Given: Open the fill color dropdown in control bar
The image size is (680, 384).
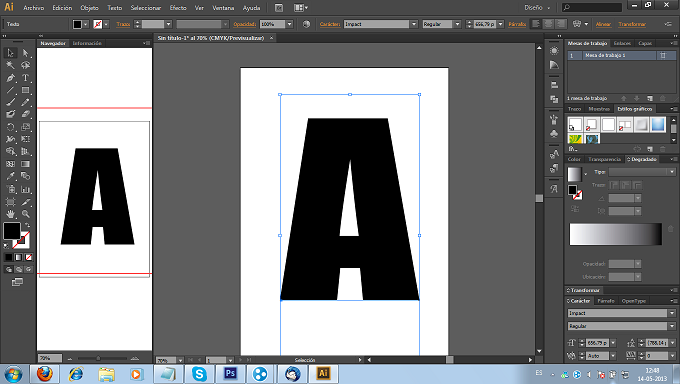Looking at the screenshot, I should click(85, 24).
